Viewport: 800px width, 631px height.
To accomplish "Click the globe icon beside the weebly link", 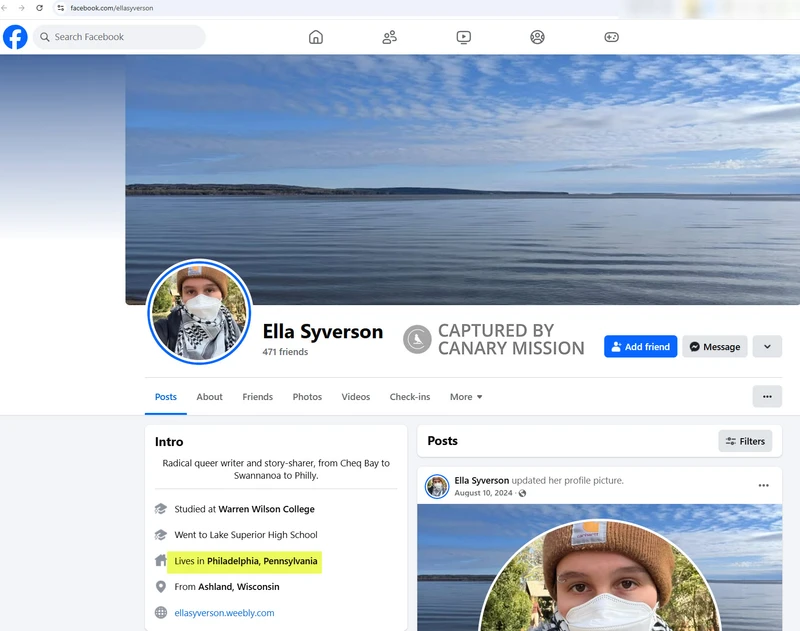I will click(161, 613).
